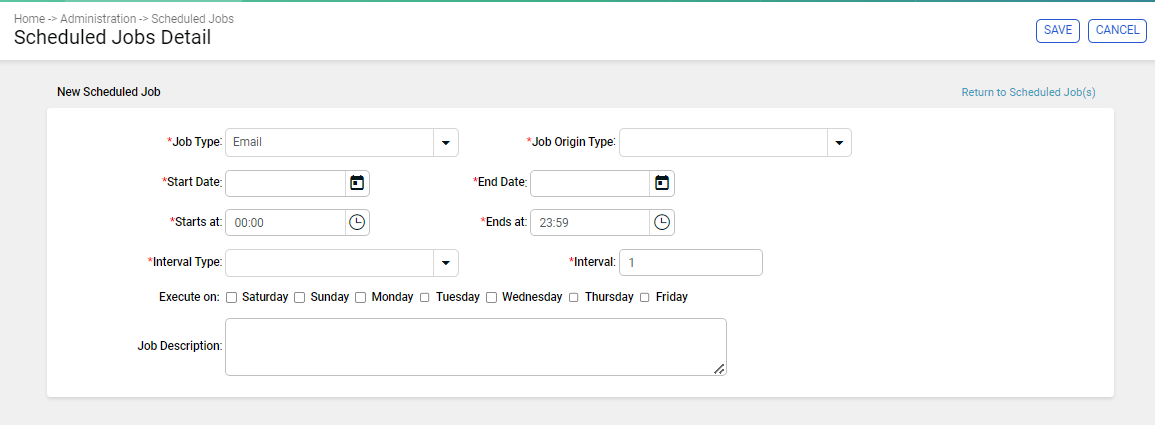This screenshot has height=425, width=1155.
Task: Open the Starts at clock picker
Action: click(357, 222)
